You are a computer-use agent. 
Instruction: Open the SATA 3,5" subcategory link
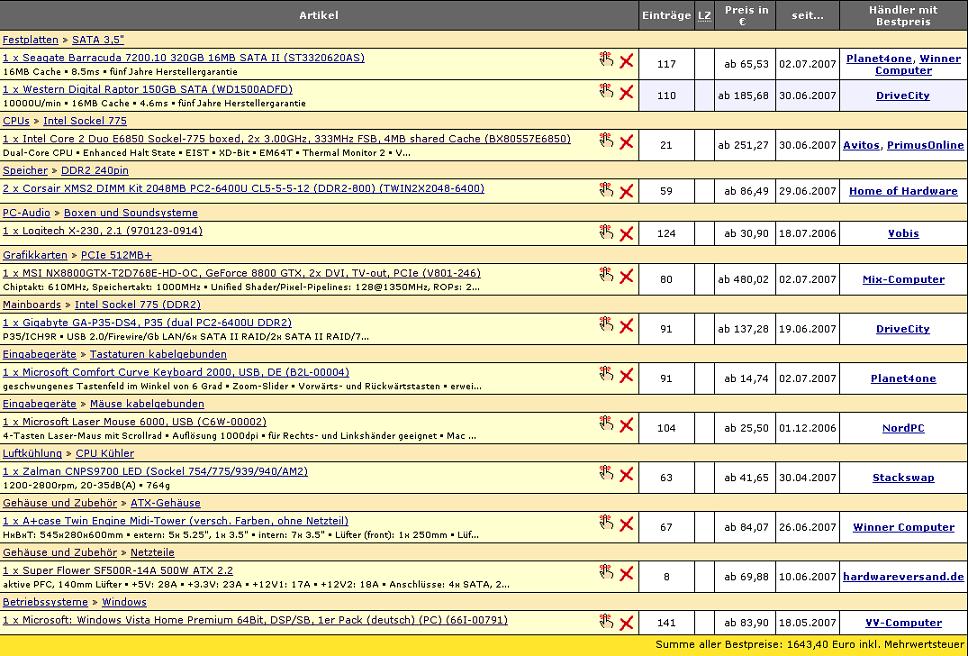click(x=98, y=39)
